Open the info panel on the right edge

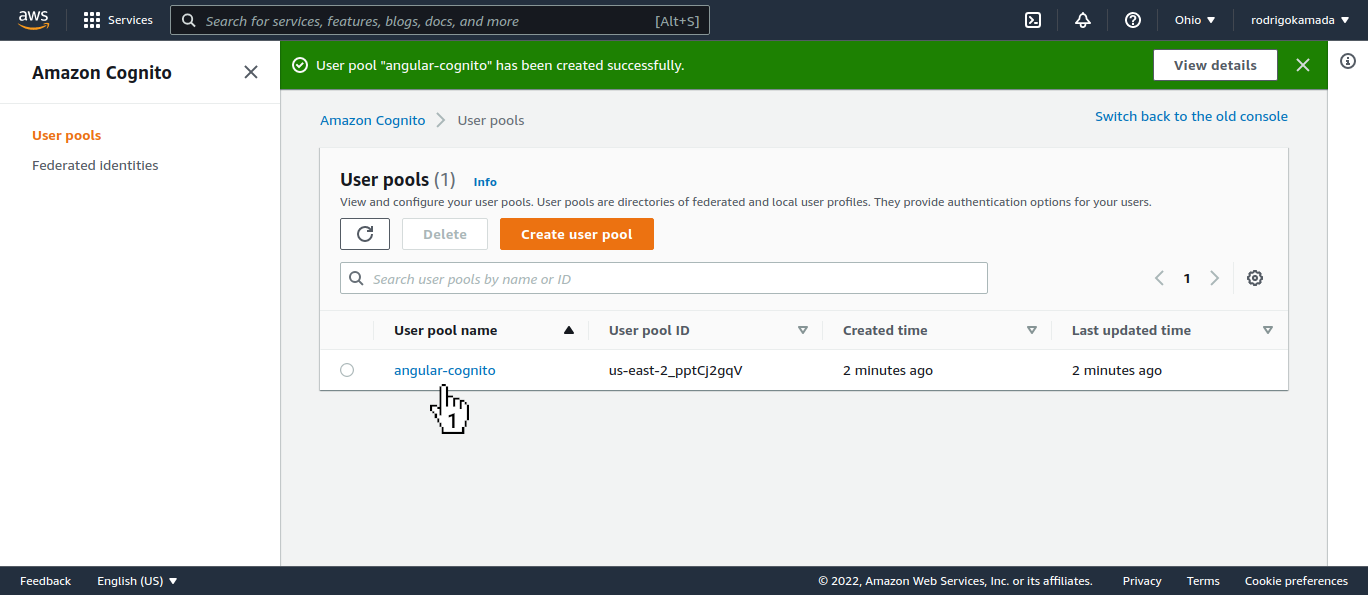[1347, 61]
